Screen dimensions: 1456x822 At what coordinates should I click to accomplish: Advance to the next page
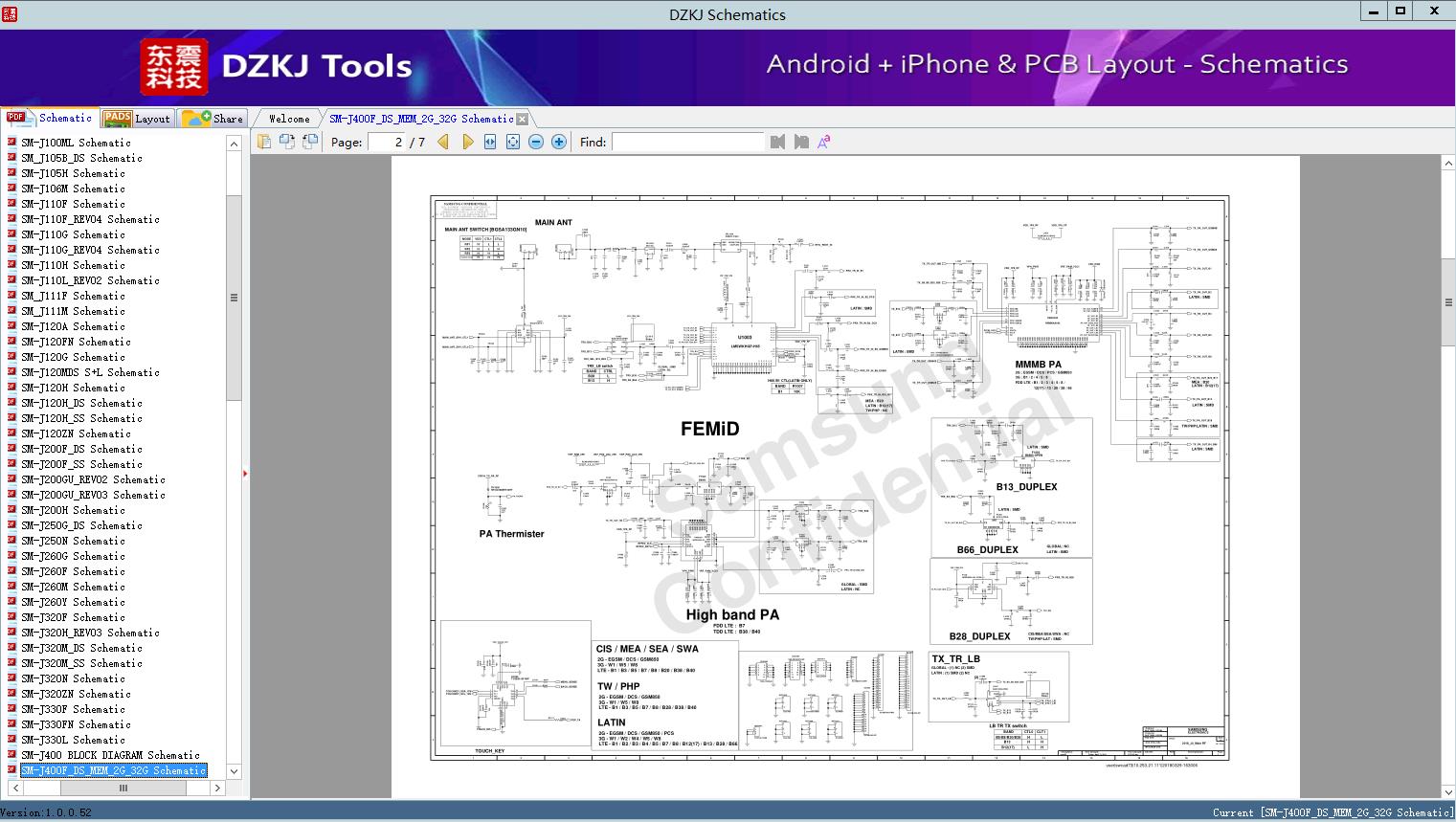(467, 142)
